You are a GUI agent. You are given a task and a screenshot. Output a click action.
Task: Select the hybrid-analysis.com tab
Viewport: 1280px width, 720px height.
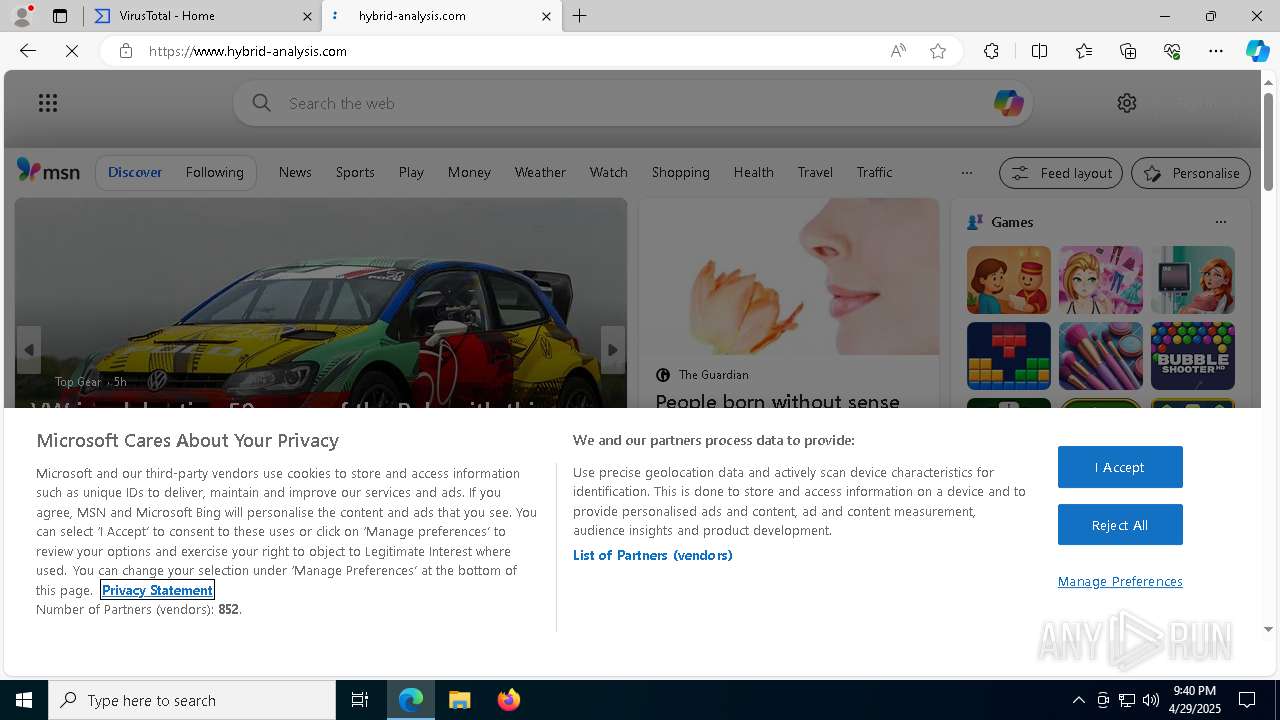coord(442,16)
